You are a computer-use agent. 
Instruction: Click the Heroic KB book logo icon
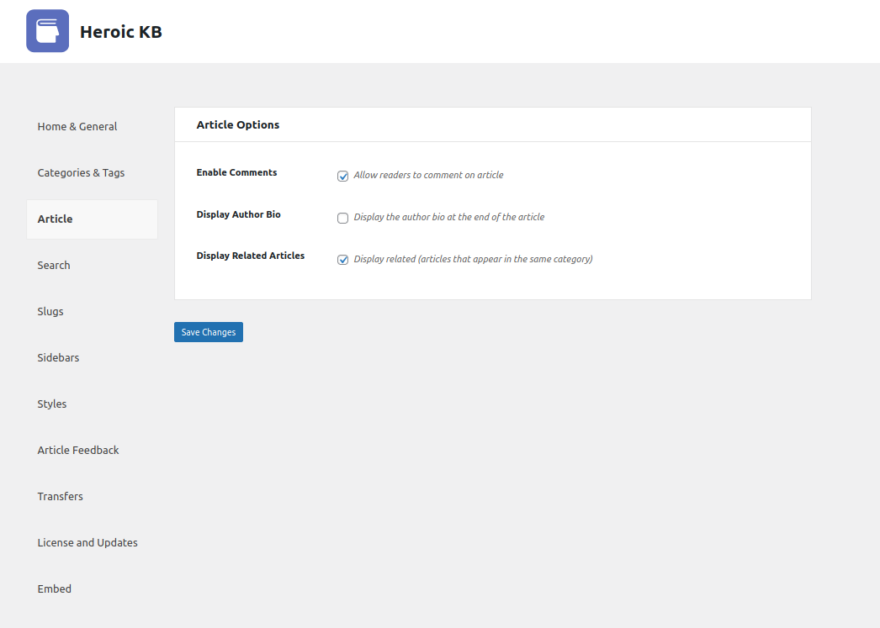[47, 31]
